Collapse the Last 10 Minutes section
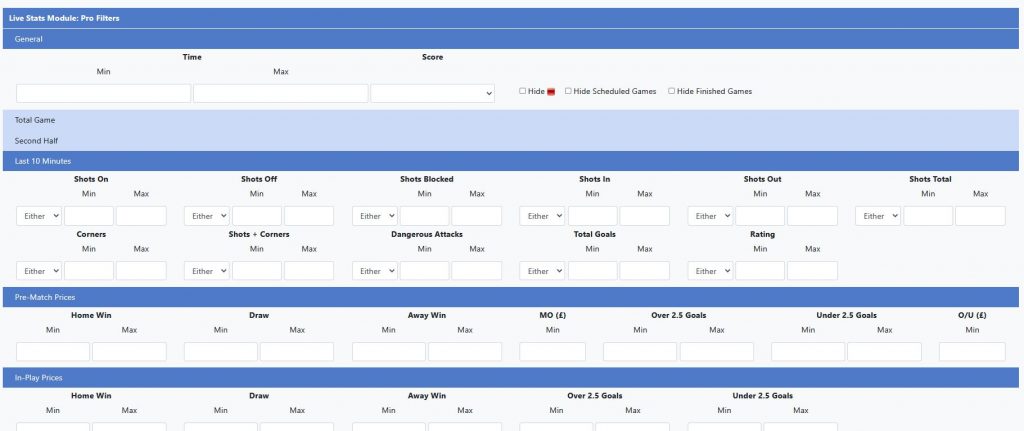 click(x=43, y=161)
